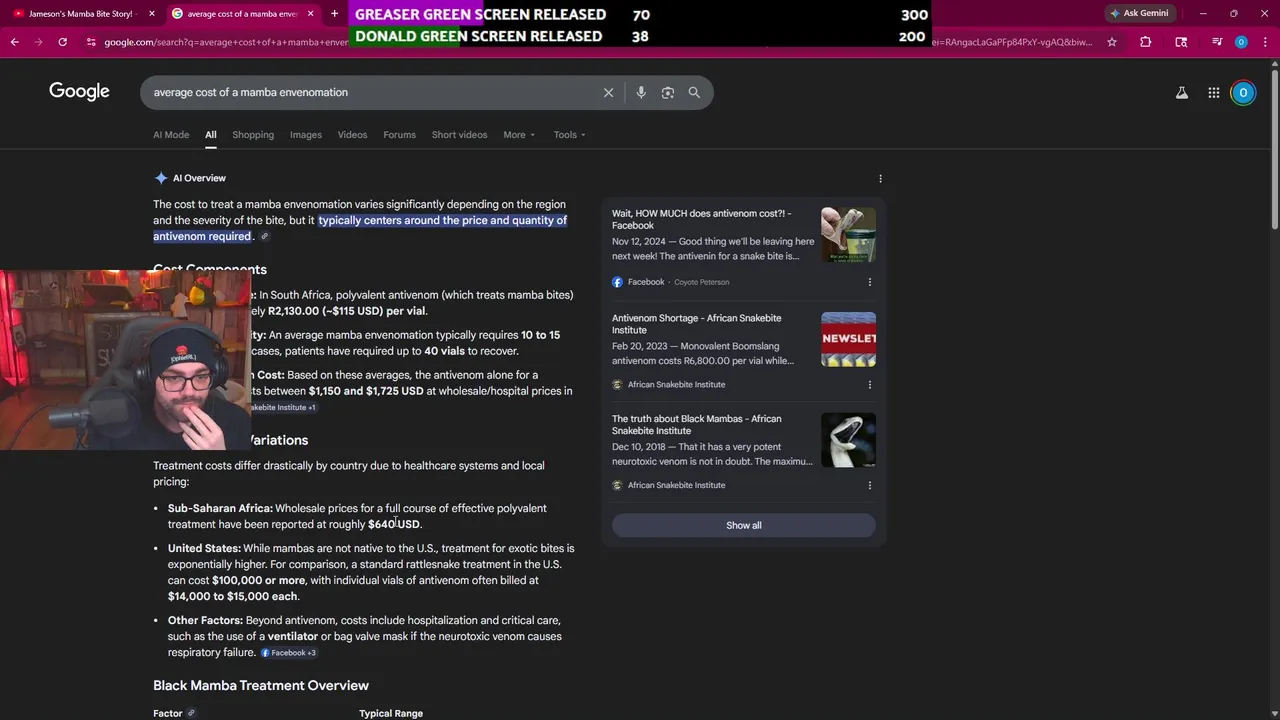
Task: Start voice search with the microphone icon
Action: (x=641, y=92)
